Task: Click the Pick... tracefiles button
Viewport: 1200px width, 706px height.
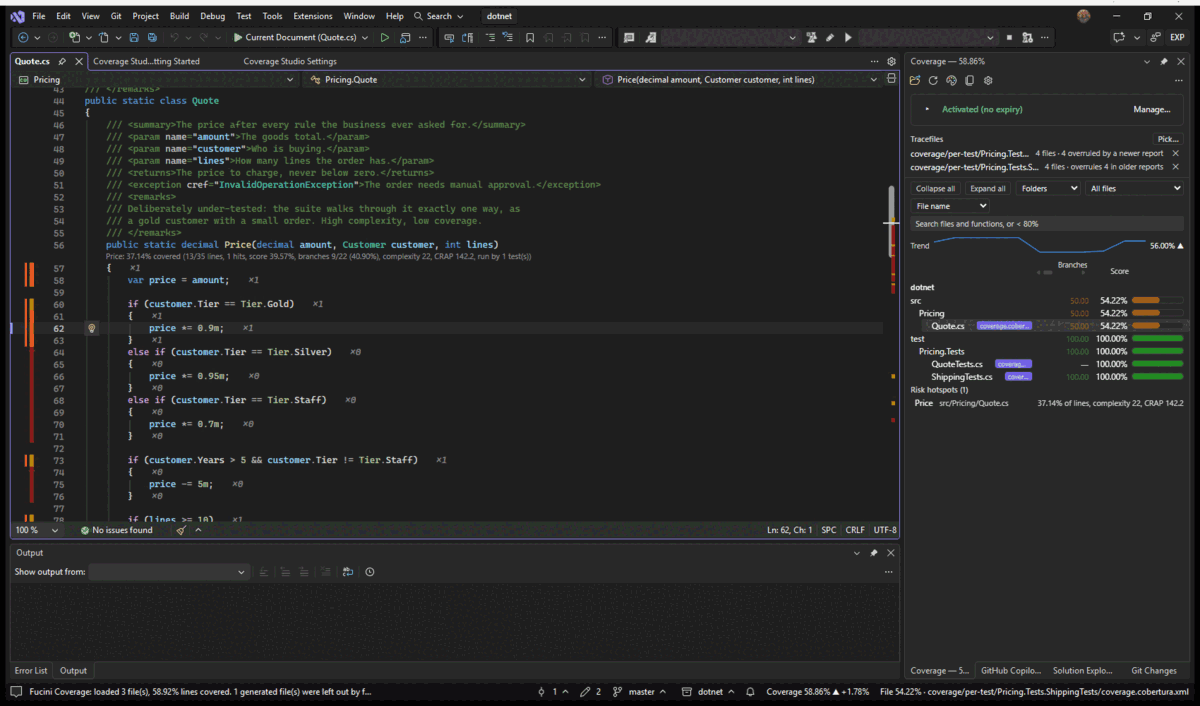Action: pos(1167,139)
